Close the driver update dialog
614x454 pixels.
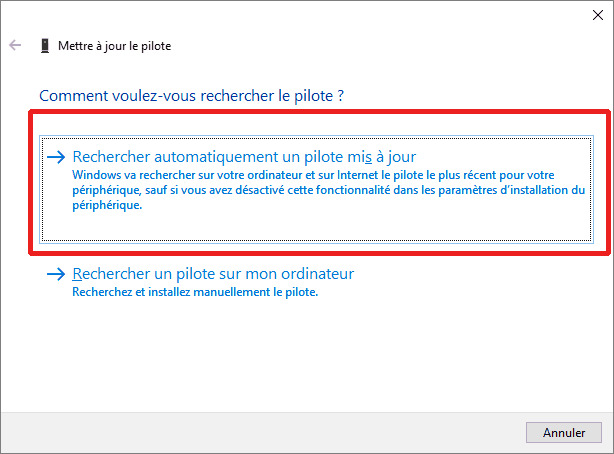[598, 15]
